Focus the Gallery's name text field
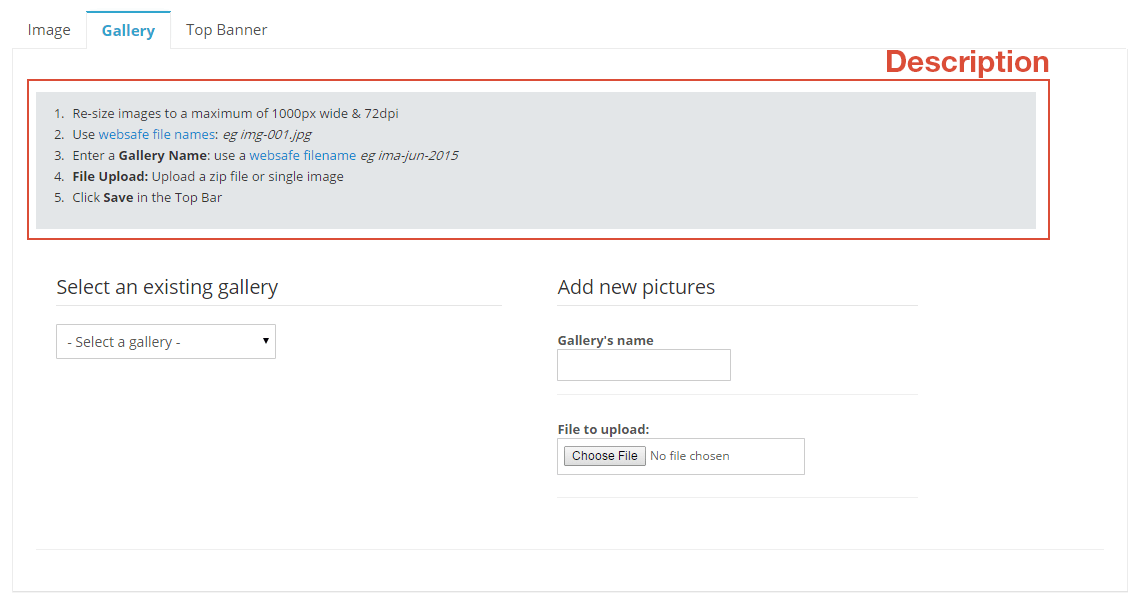This screenshot has width=1139, height=599. [644, 365]
